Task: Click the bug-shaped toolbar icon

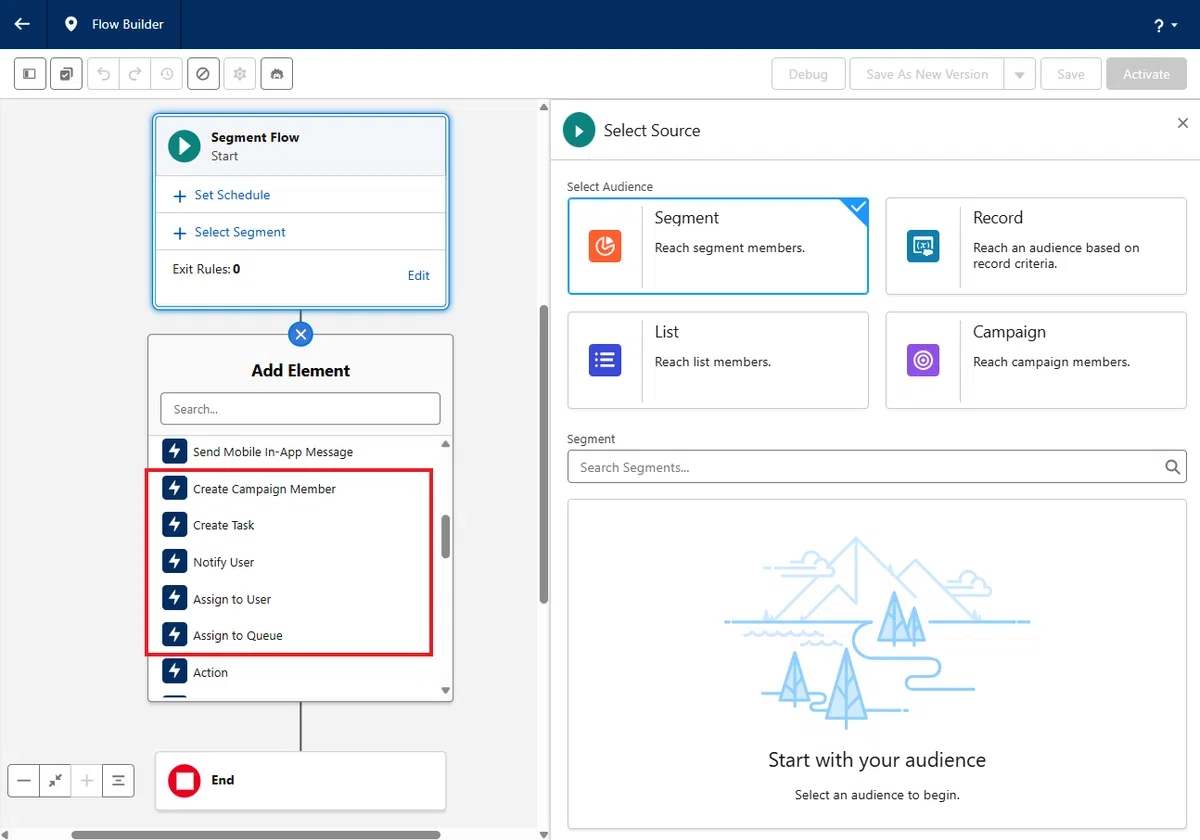Action: [276, 74]
